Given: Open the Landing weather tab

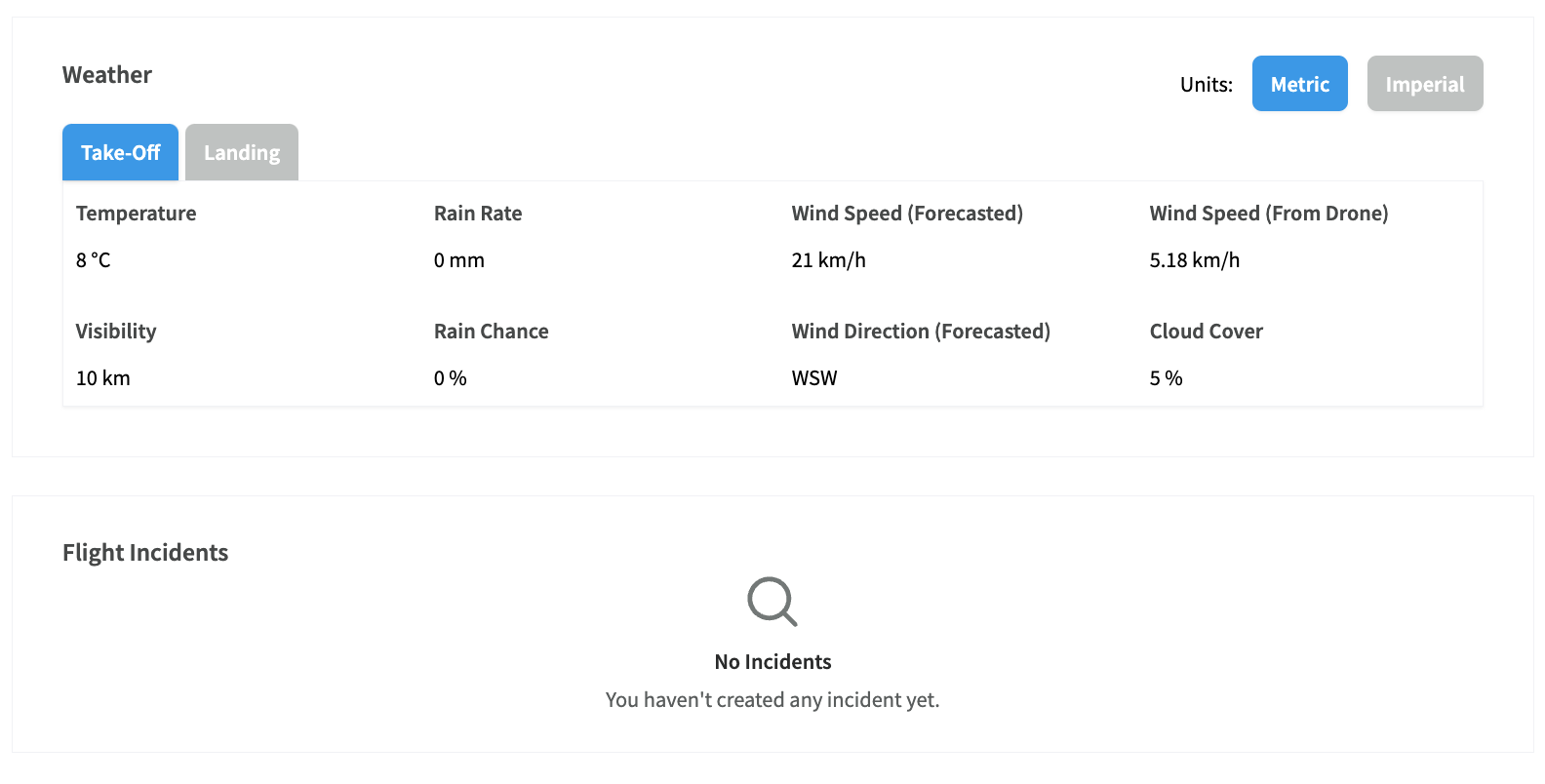Looking at the screenshot, I should point(242,152).
